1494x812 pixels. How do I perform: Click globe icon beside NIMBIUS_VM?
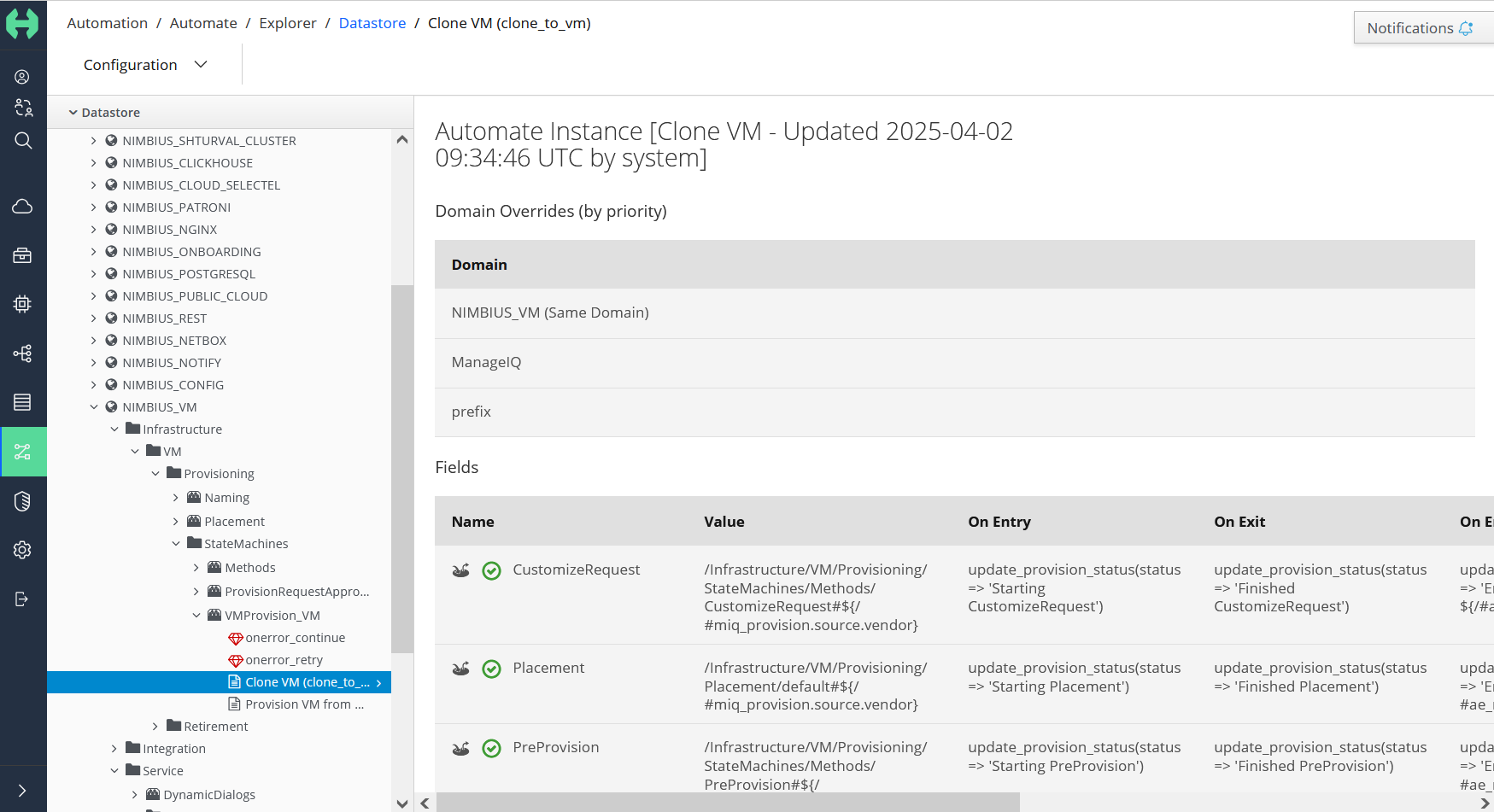click(111, 406)
